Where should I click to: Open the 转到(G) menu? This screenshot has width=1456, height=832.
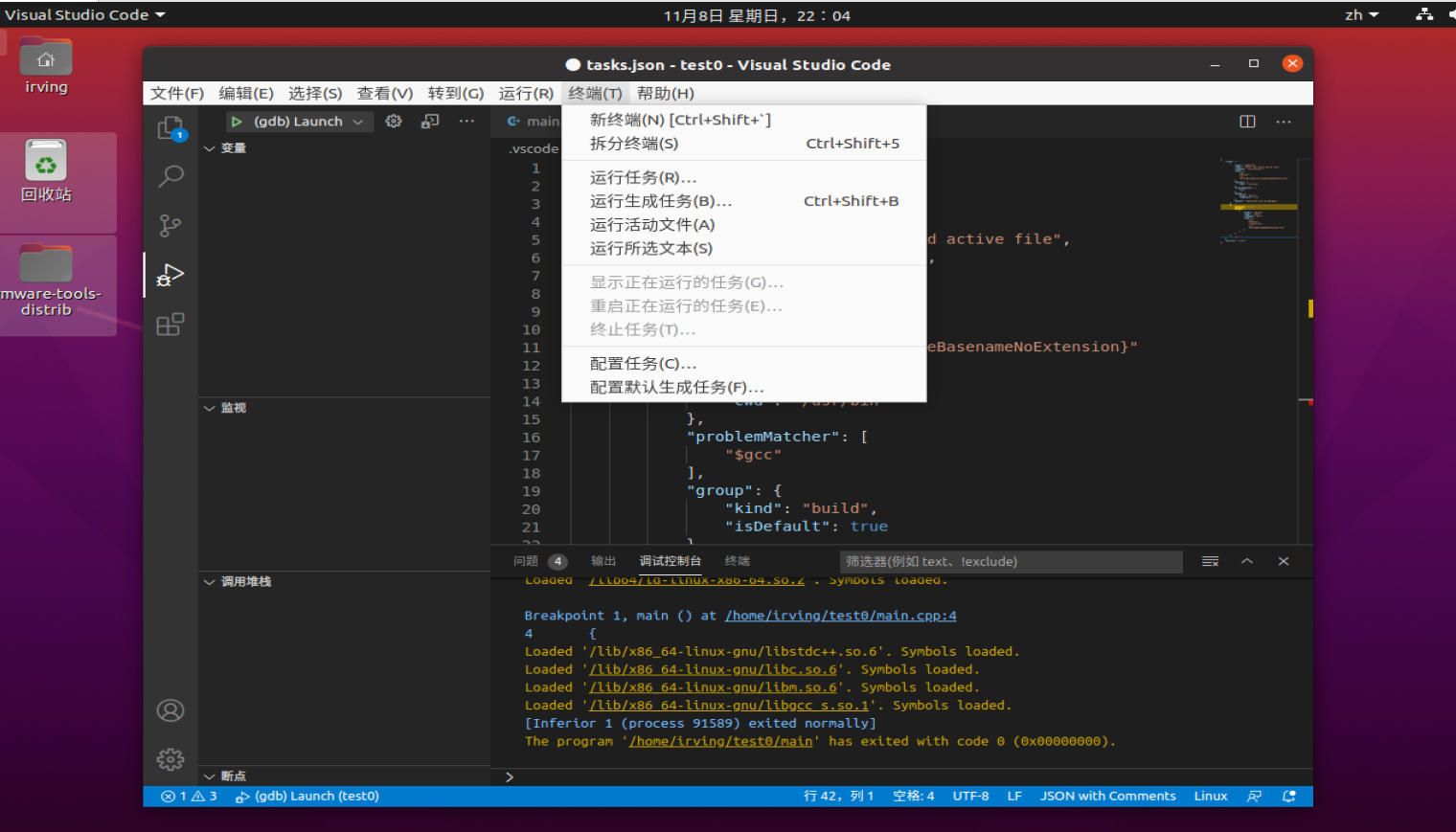point(456,93)
